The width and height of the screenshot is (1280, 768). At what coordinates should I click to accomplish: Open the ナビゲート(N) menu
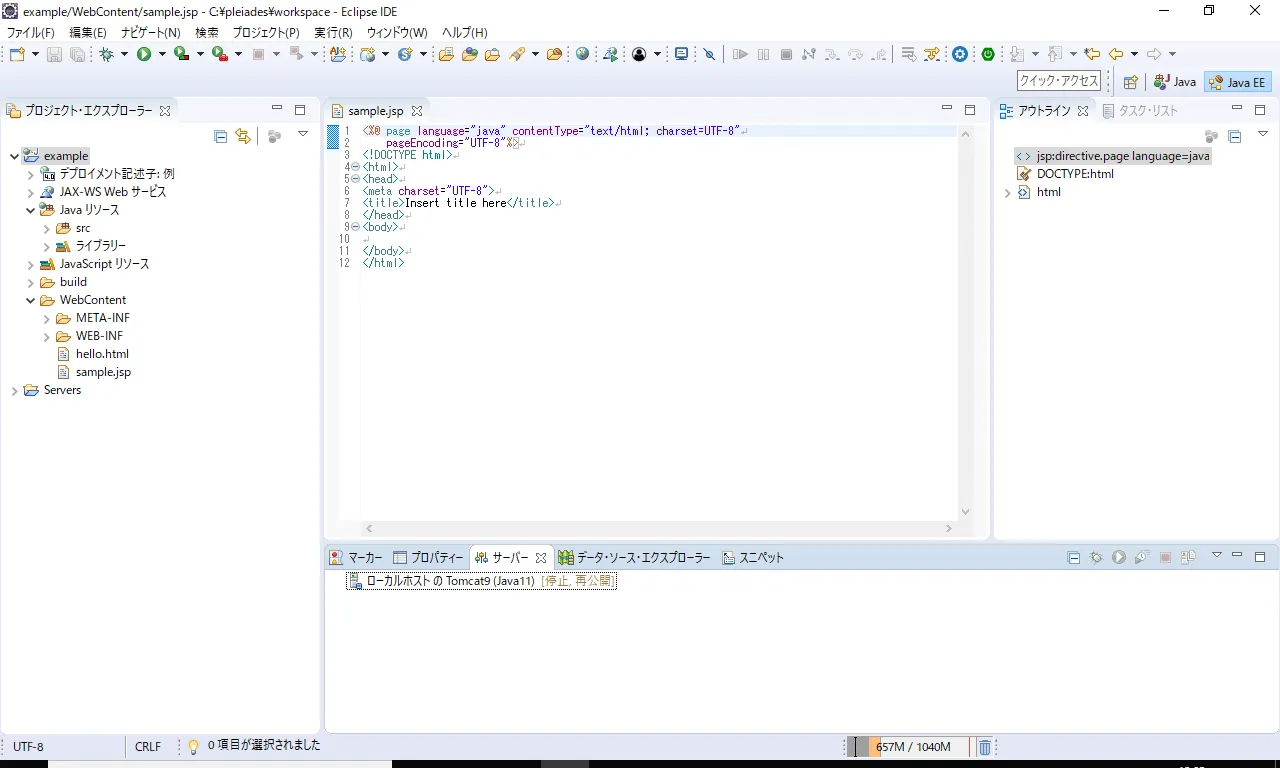(151, 32)
